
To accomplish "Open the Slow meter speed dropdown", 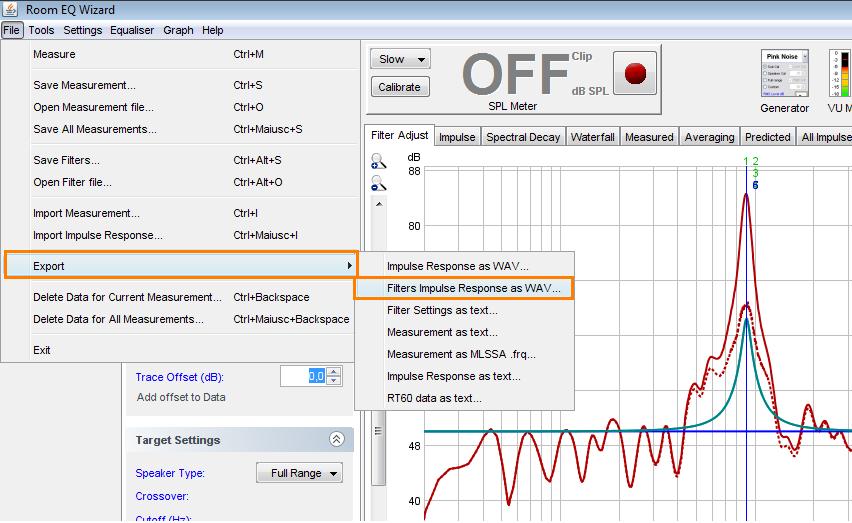I will tap(400, 59).
